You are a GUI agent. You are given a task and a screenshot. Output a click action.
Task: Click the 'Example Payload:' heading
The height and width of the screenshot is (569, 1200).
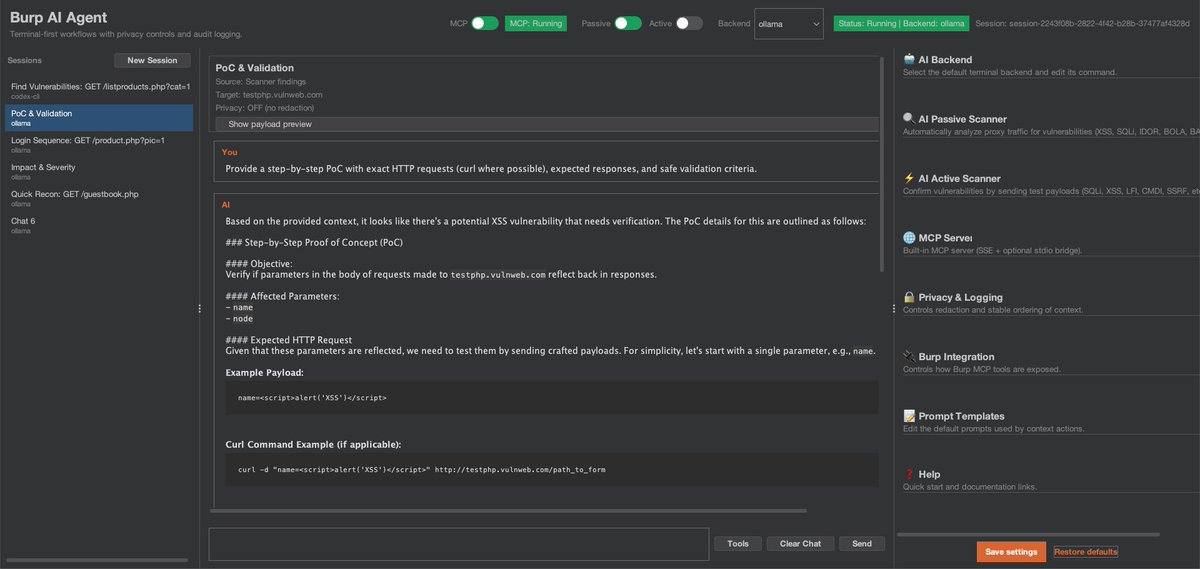click(x=264, y=372)
